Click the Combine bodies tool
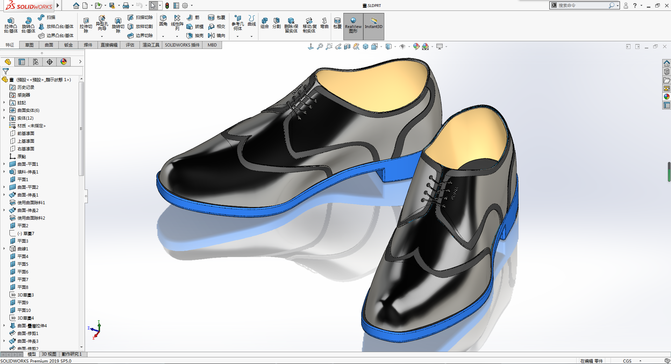Screen dimensions: 671x364 coord(264,23)
